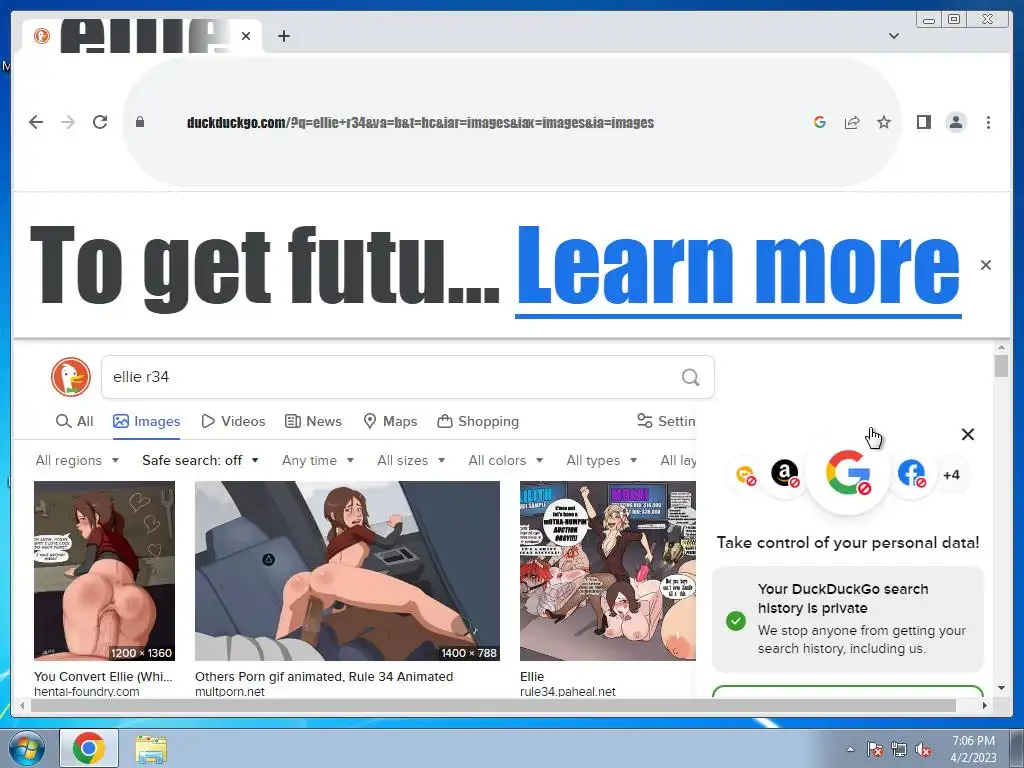
Task: Open the browser side panel
Action: click(923, 122)
